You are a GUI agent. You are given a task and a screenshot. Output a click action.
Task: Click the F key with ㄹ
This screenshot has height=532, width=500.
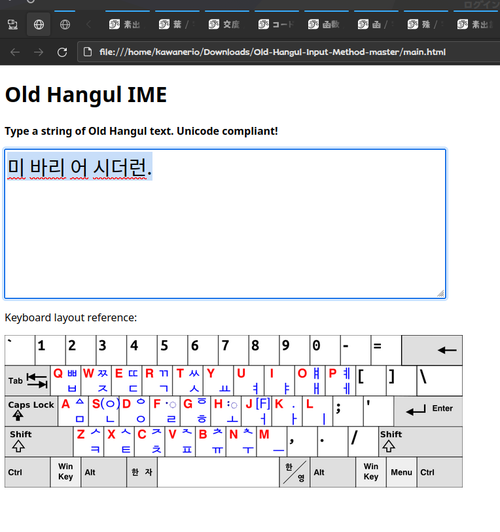165,411
